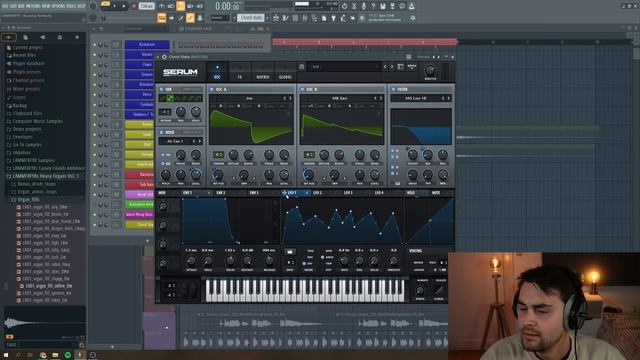
Task: Open the filter type dropdown MG Low 18
Action: coord(416,98)
